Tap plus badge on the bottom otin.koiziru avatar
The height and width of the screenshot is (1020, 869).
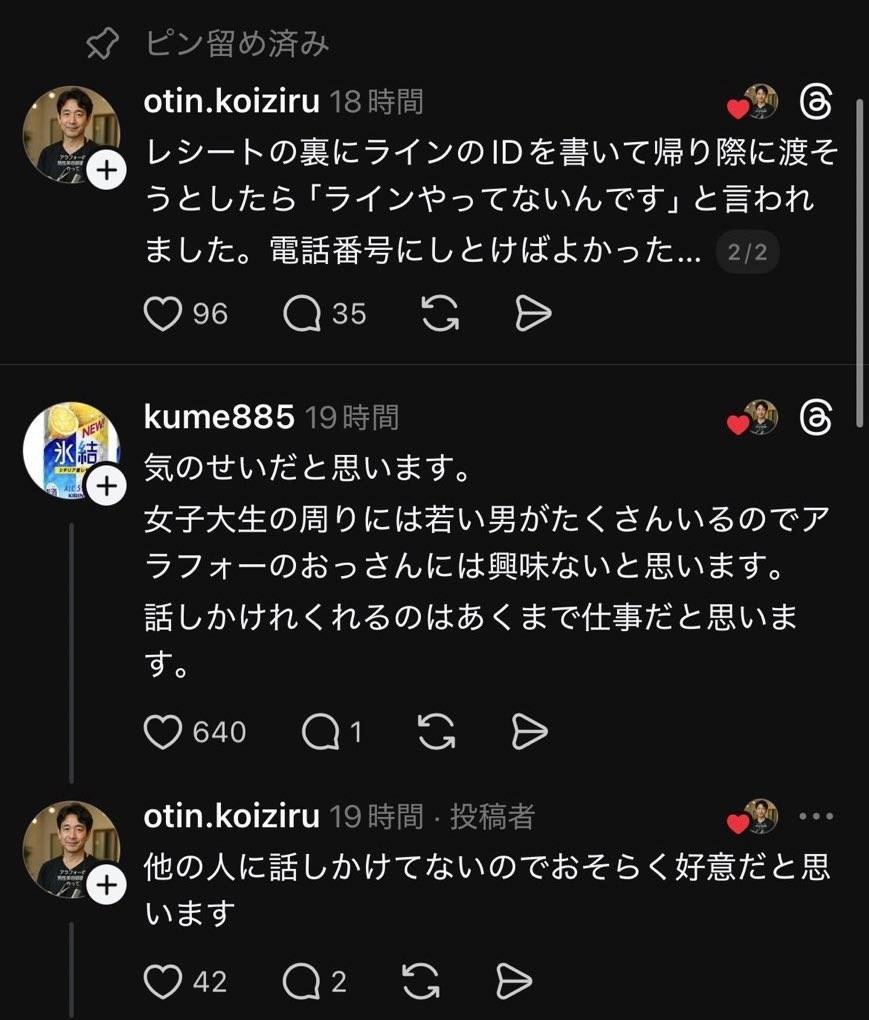105,885
